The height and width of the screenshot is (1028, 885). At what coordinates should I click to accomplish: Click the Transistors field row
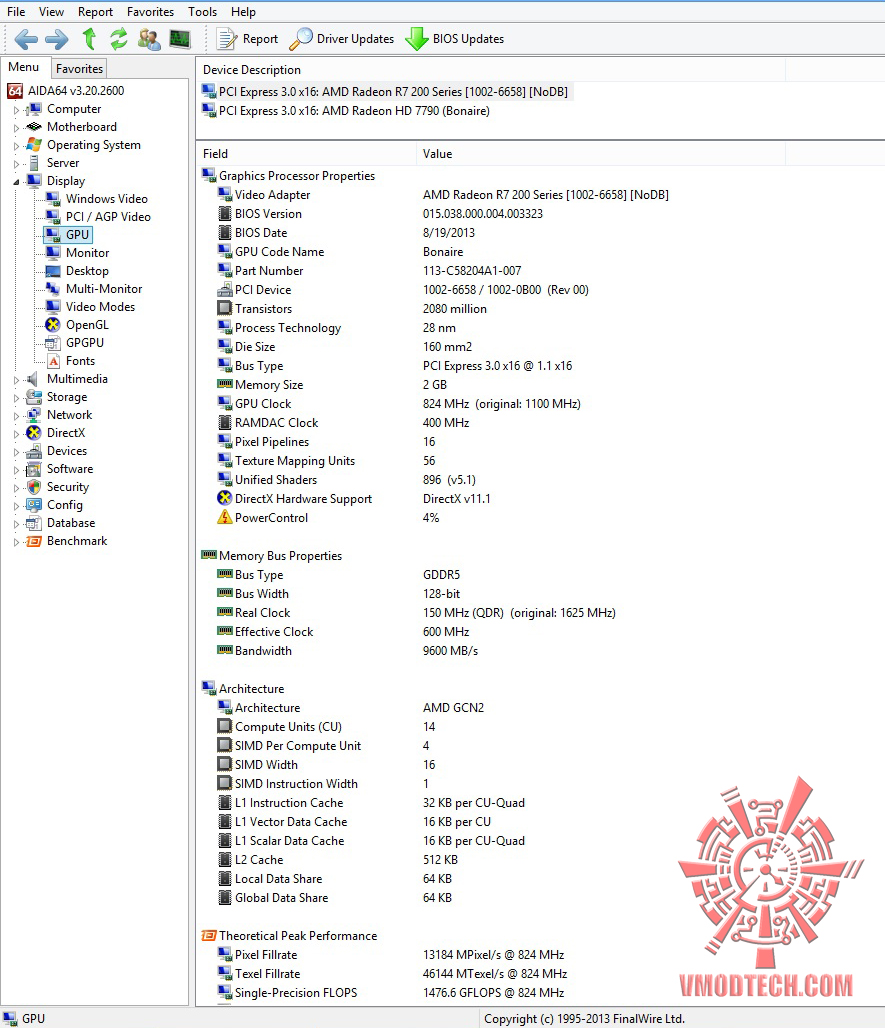click(x=352, y=309)
